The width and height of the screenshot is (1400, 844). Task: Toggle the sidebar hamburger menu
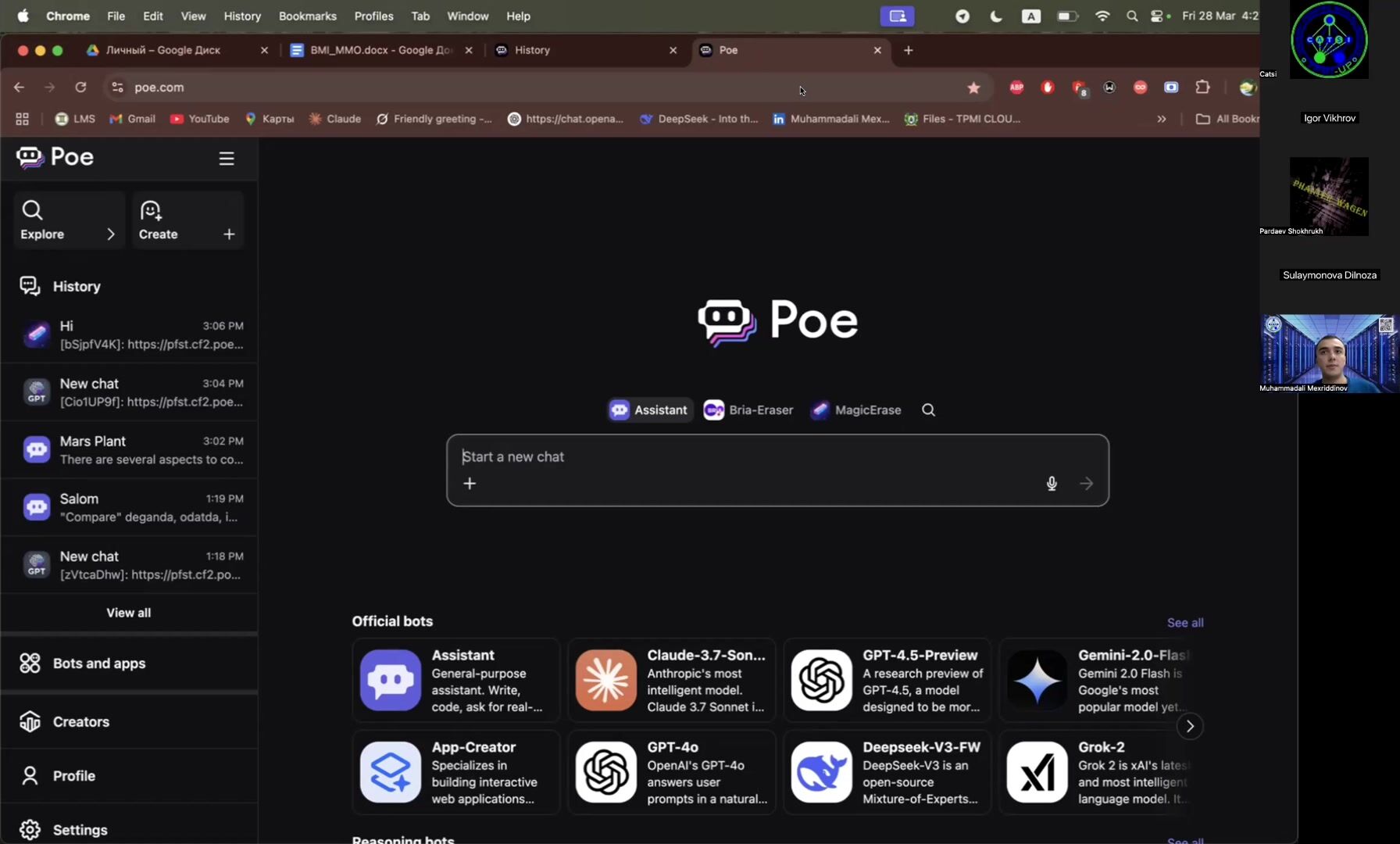[227, 159]
